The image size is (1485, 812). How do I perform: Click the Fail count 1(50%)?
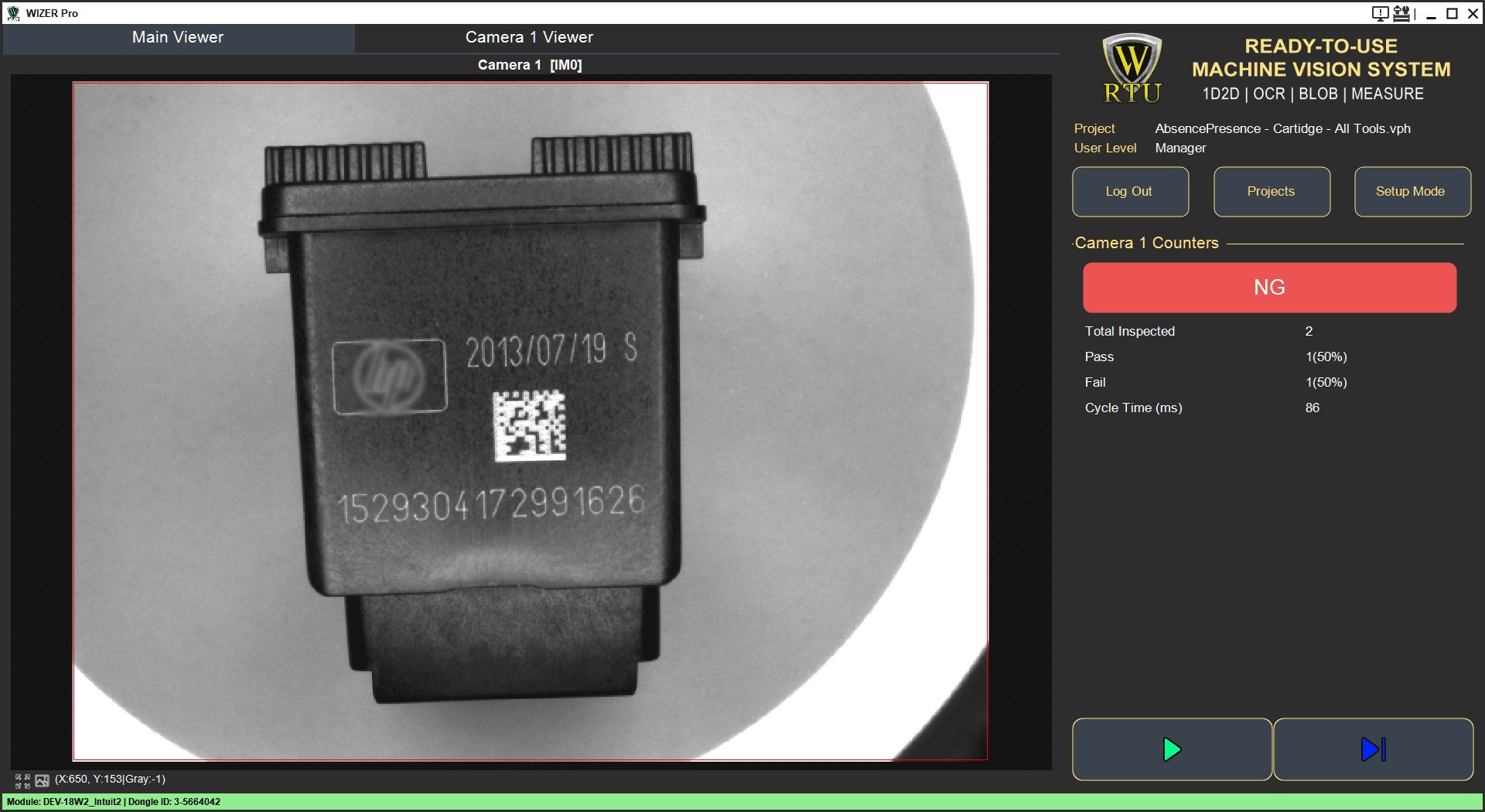click(x=1326, y=382)
